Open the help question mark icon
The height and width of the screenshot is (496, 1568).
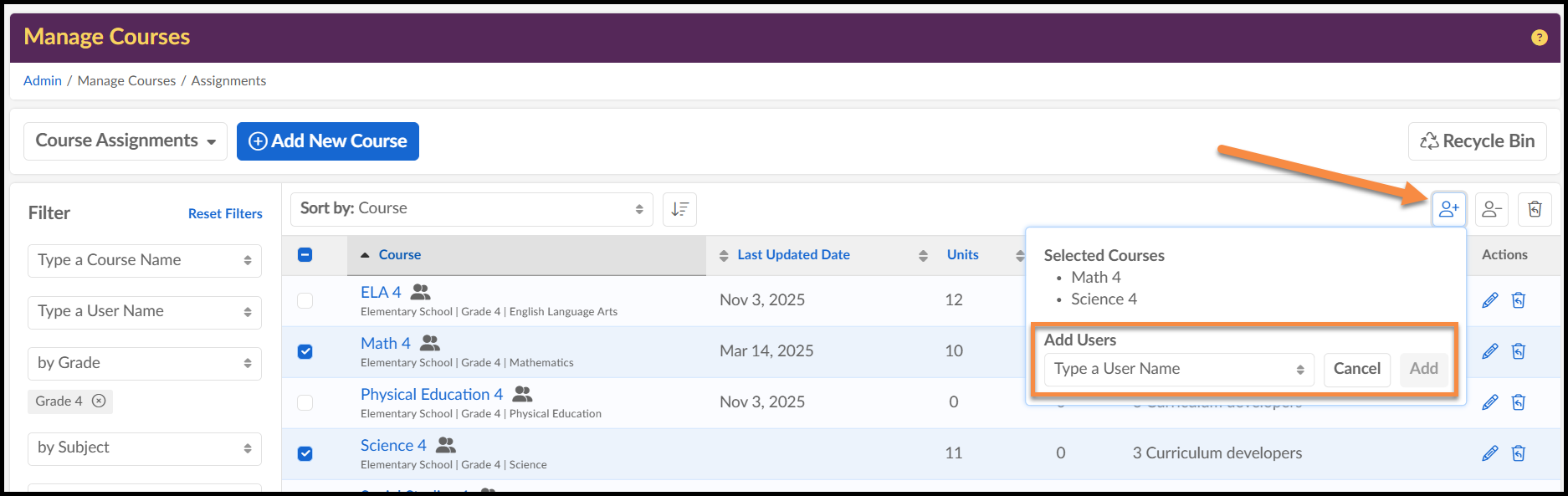1539,38
